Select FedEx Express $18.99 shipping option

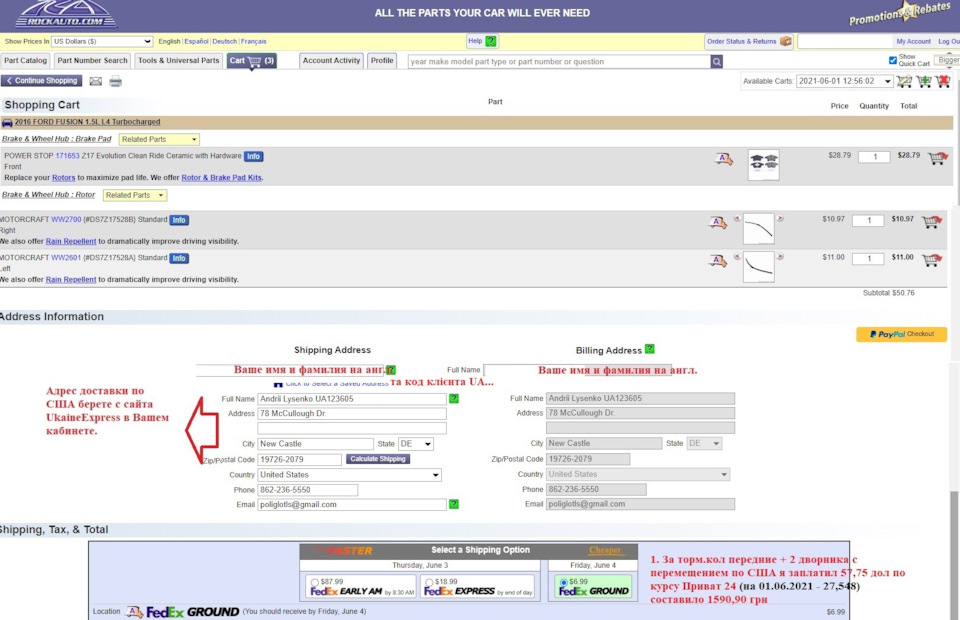[x=429, y=582]
